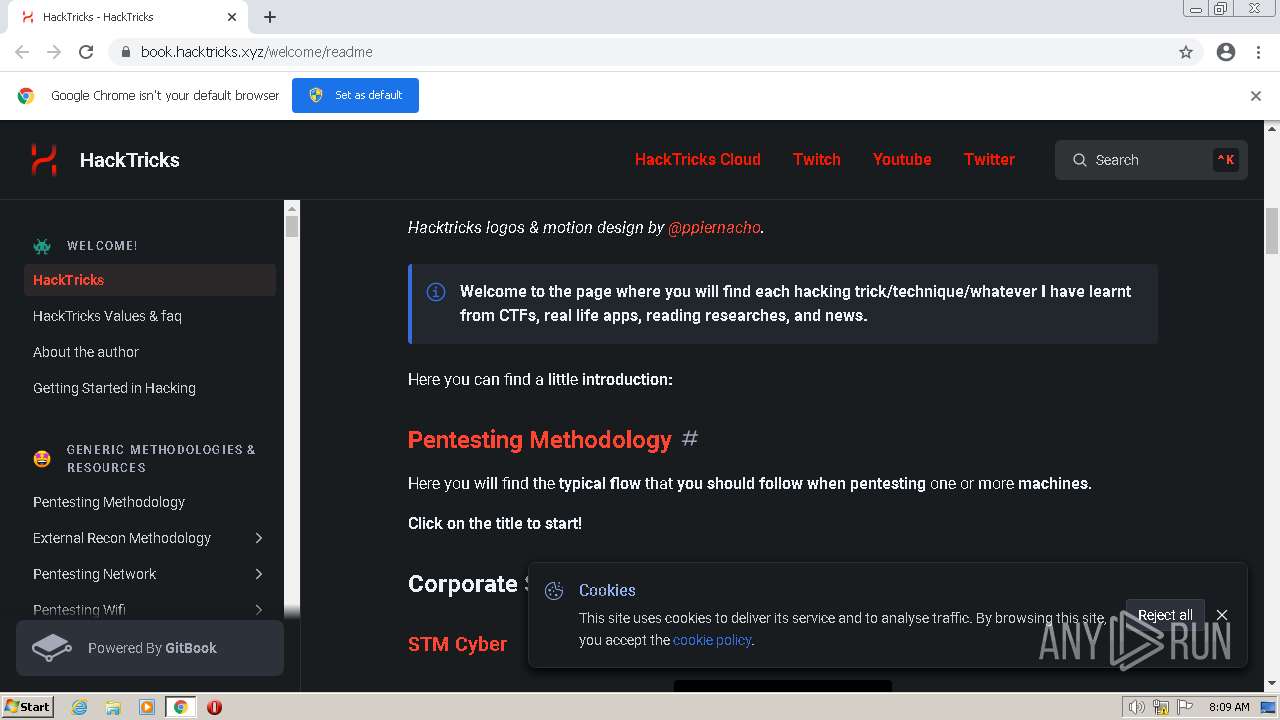Click Set as default button
This screenshot has width=1280, height=720.
click(x=355, y=95)
